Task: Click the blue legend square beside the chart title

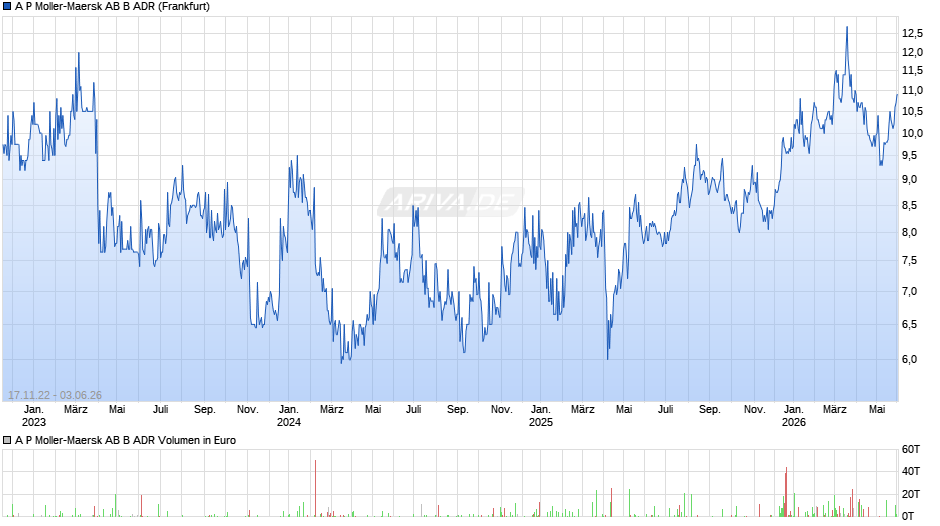Action: click(x=7, y=7)
